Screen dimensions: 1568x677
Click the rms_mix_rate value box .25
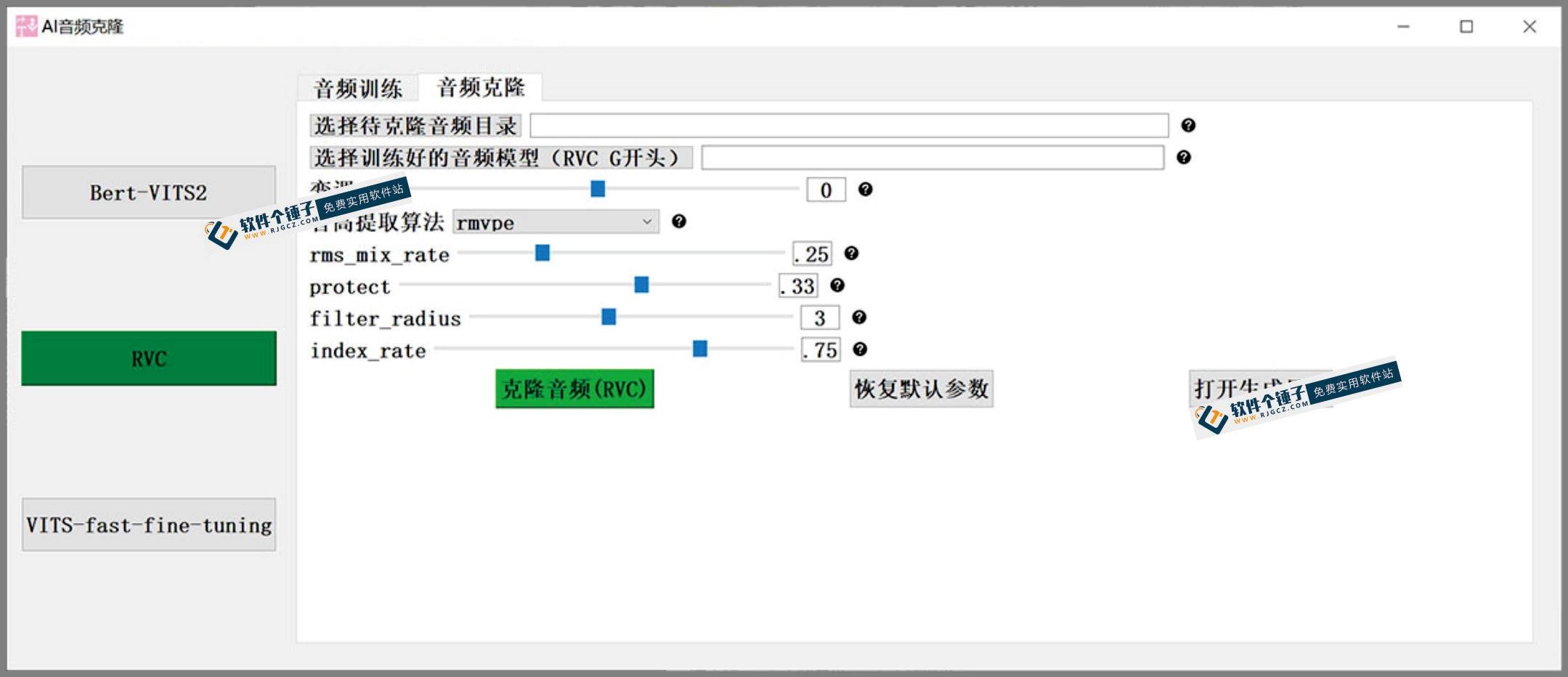coord(813,254)
